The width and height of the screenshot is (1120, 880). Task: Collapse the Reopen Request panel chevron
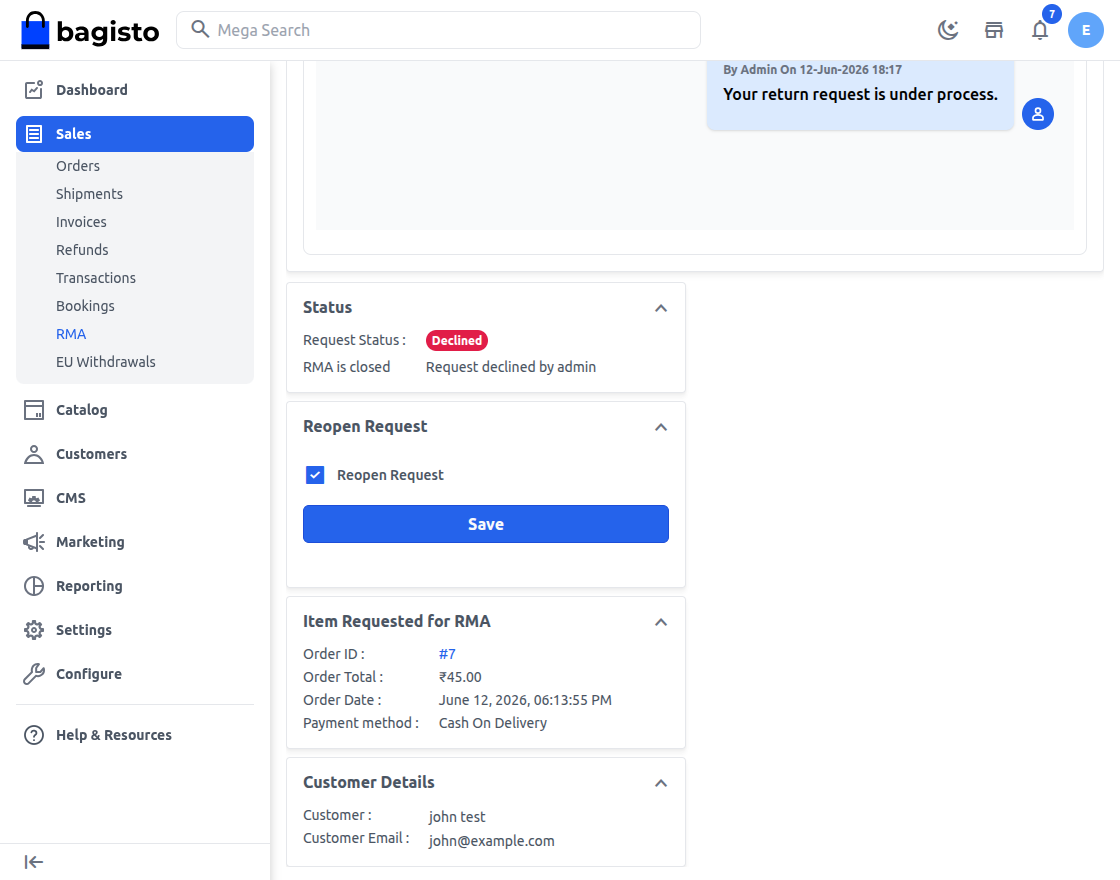tap(661, 427)
